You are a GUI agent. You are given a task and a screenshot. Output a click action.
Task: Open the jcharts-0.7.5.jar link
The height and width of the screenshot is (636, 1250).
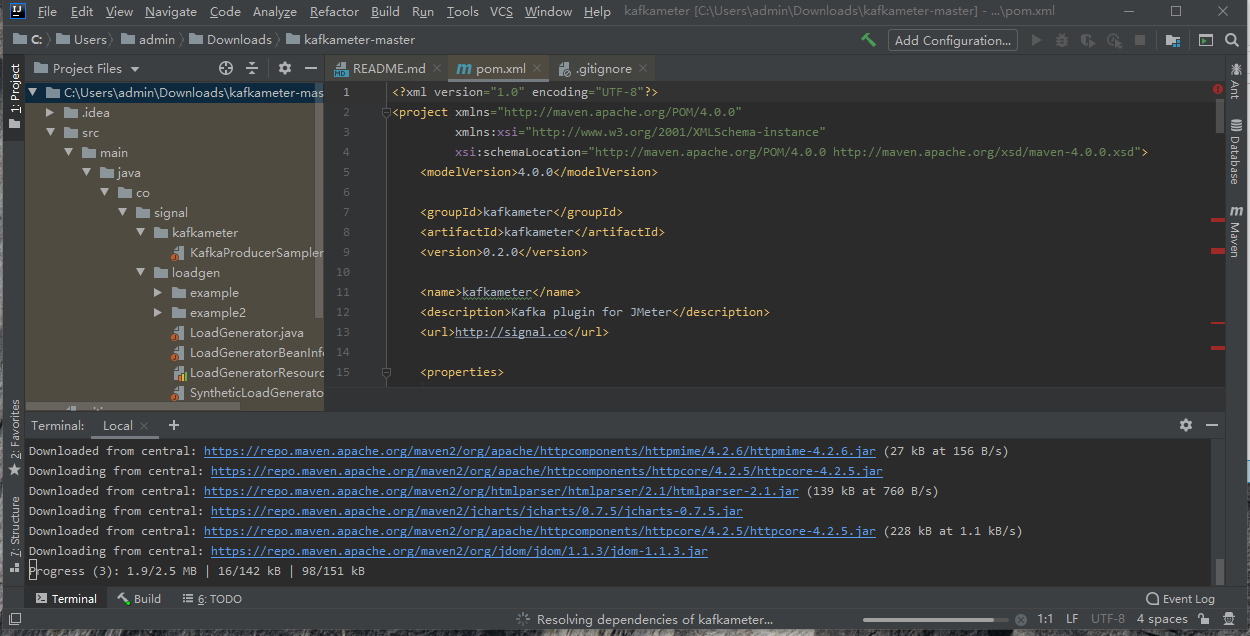(477, 511)
